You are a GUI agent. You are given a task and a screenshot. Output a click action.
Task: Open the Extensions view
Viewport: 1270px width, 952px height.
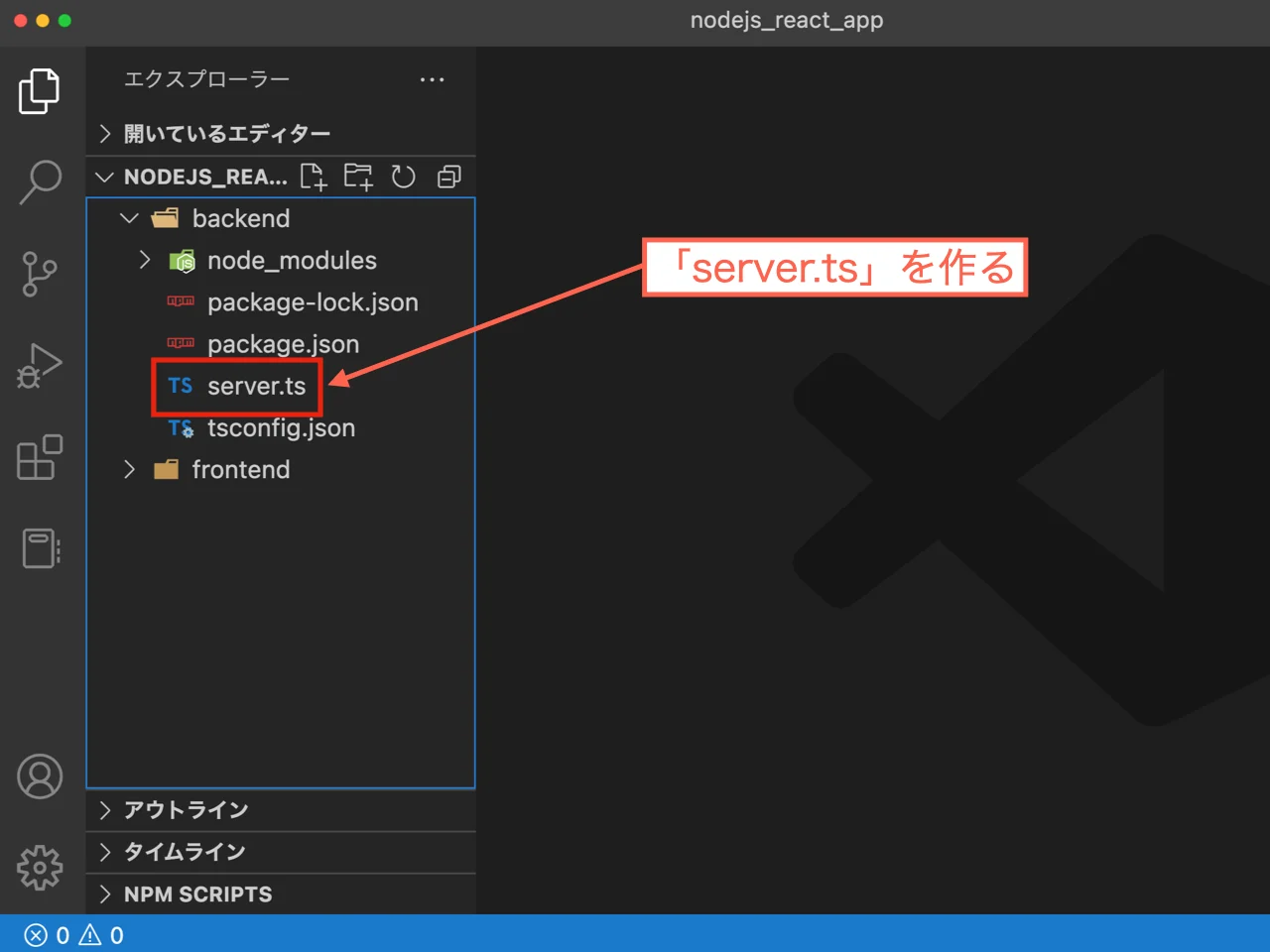pos(40,458)
